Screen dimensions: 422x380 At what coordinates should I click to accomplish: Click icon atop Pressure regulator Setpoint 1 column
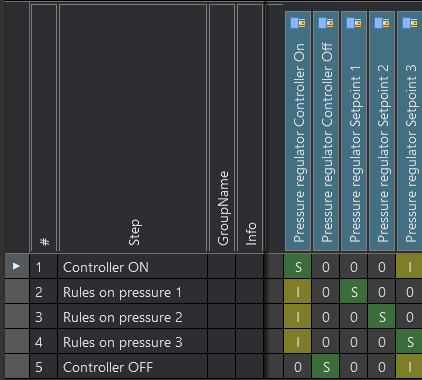[x=354, y=23]
